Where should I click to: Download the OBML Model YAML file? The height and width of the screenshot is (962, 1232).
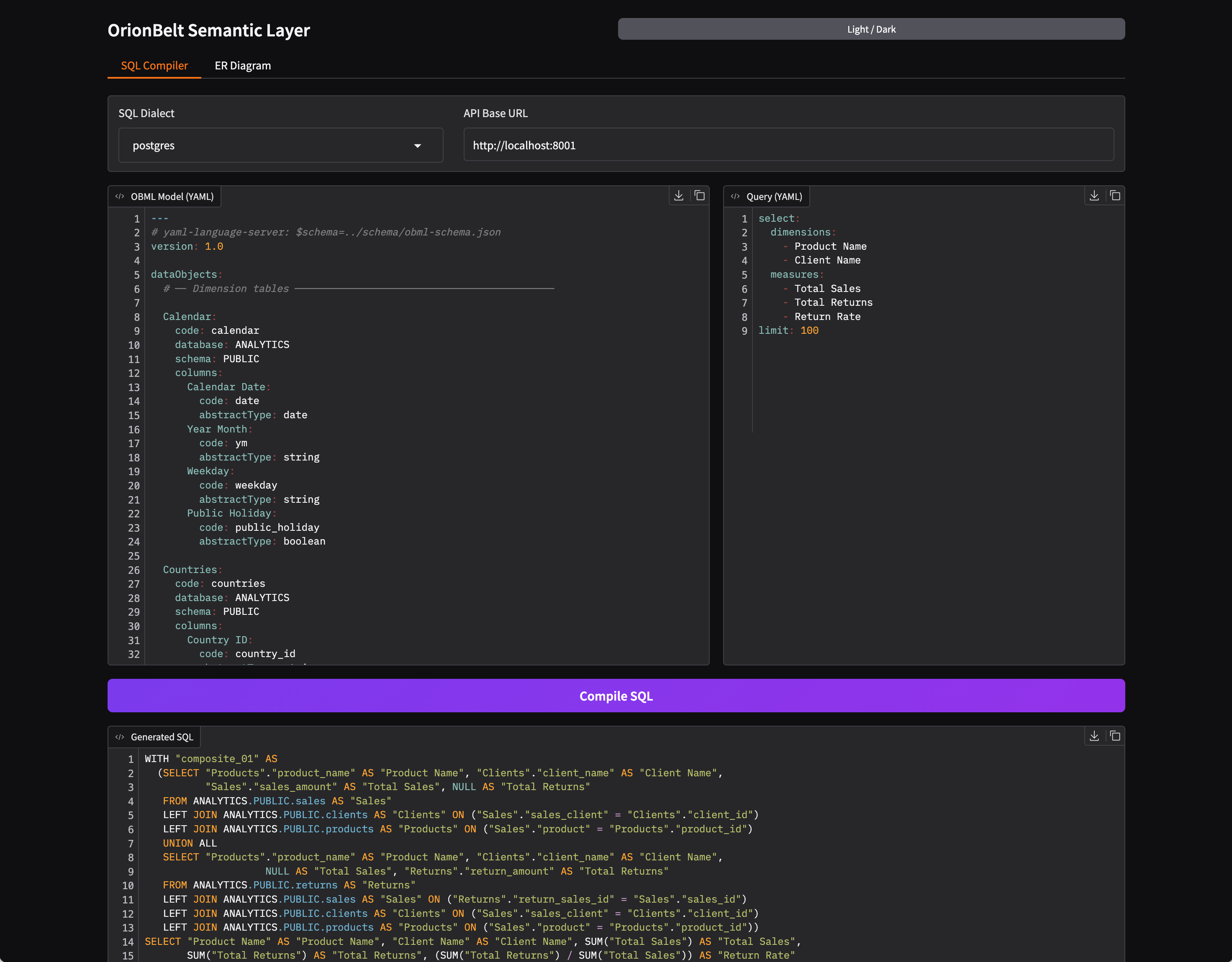point(679,196)
